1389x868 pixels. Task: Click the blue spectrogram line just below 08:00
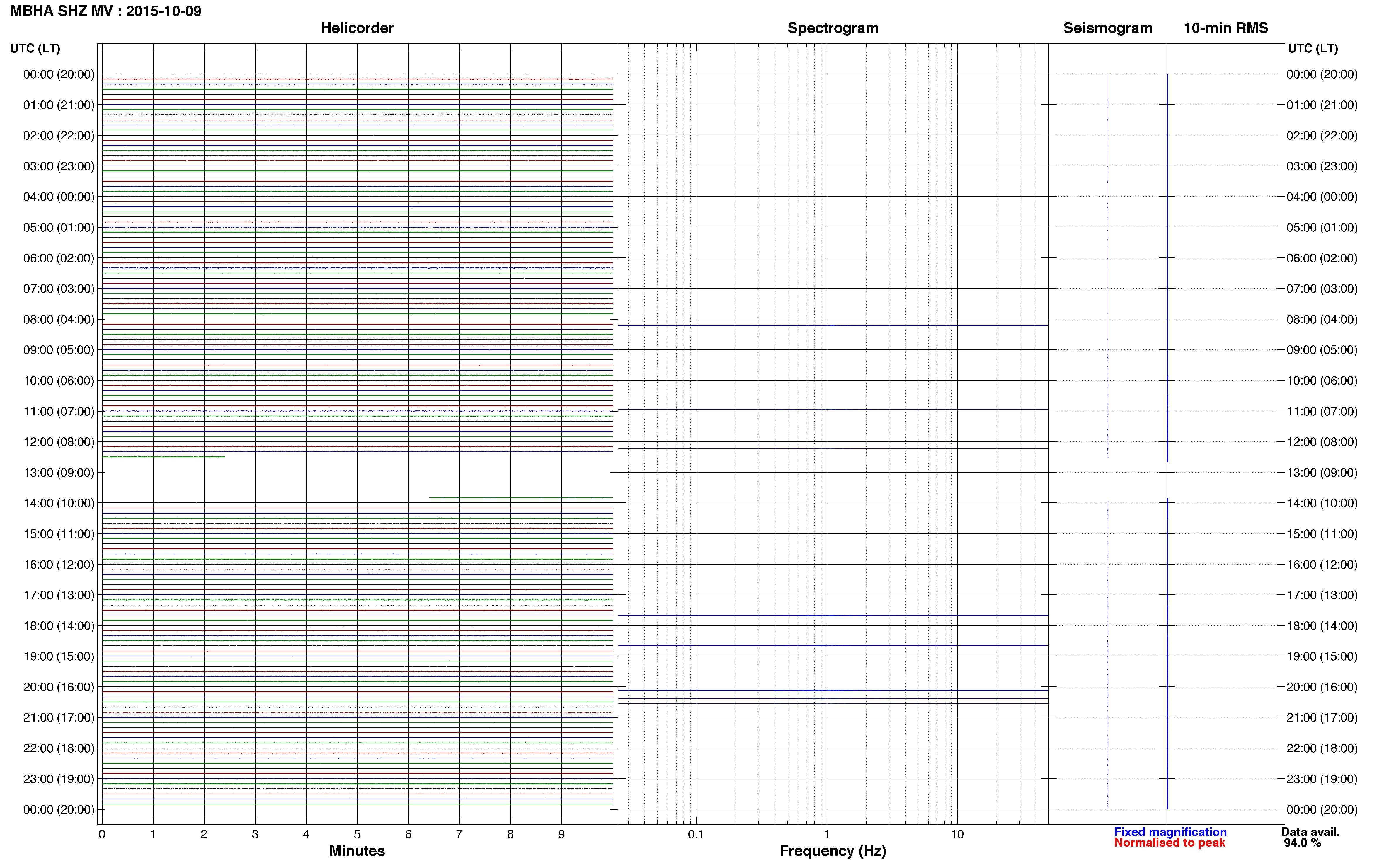833,325
